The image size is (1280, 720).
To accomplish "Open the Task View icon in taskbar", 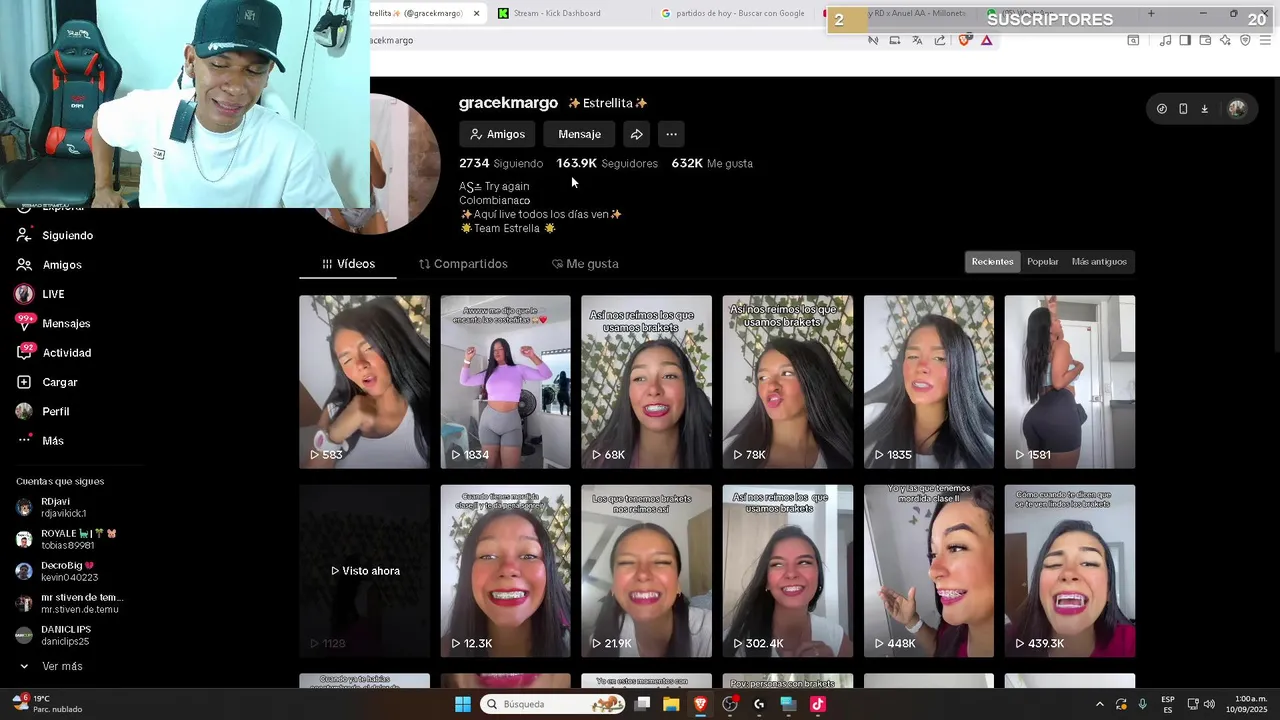I will click(643, 704).
